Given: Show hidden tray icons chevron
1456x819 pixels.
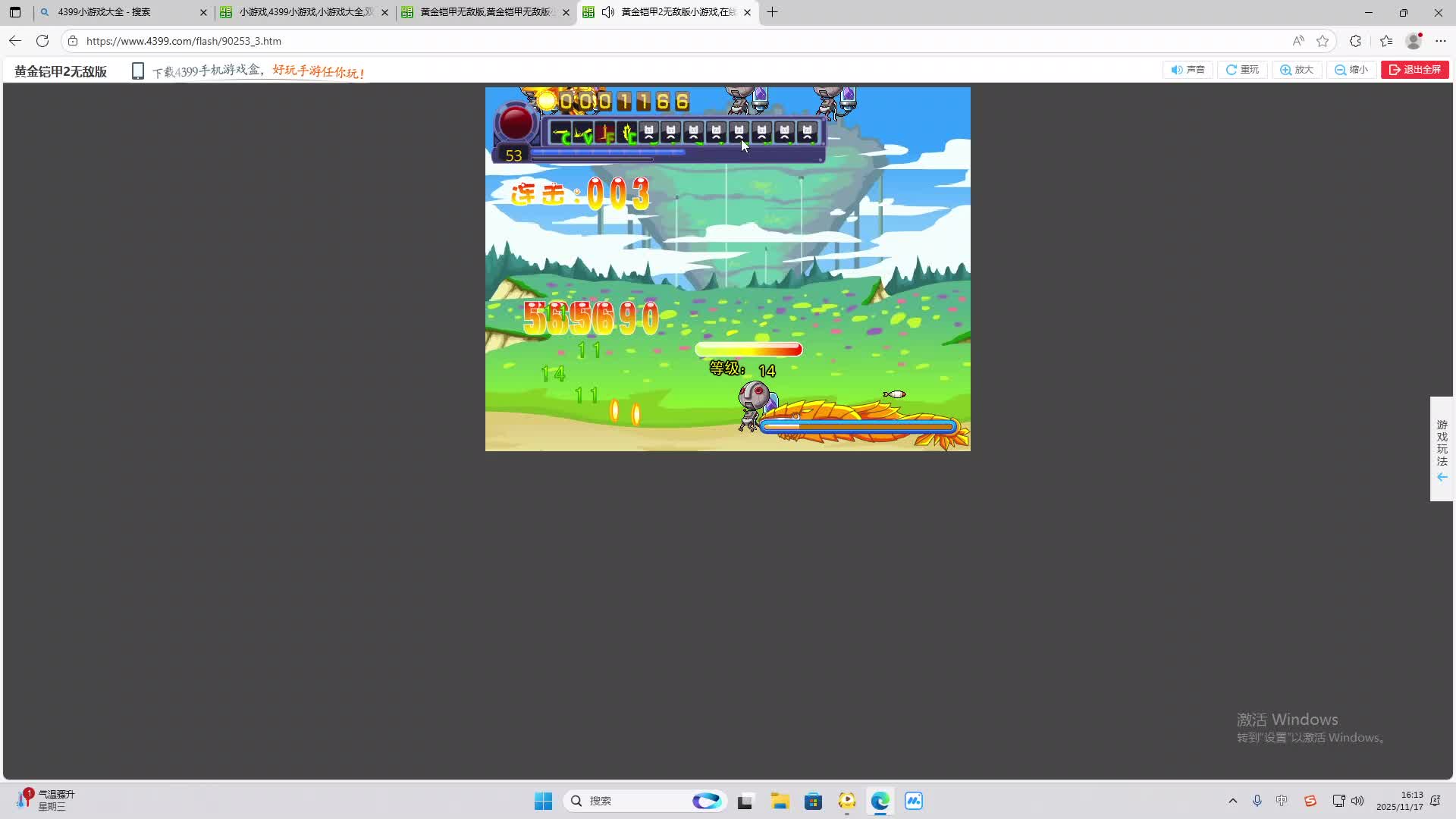Looking at the screenshot, I should (1232, 801).
